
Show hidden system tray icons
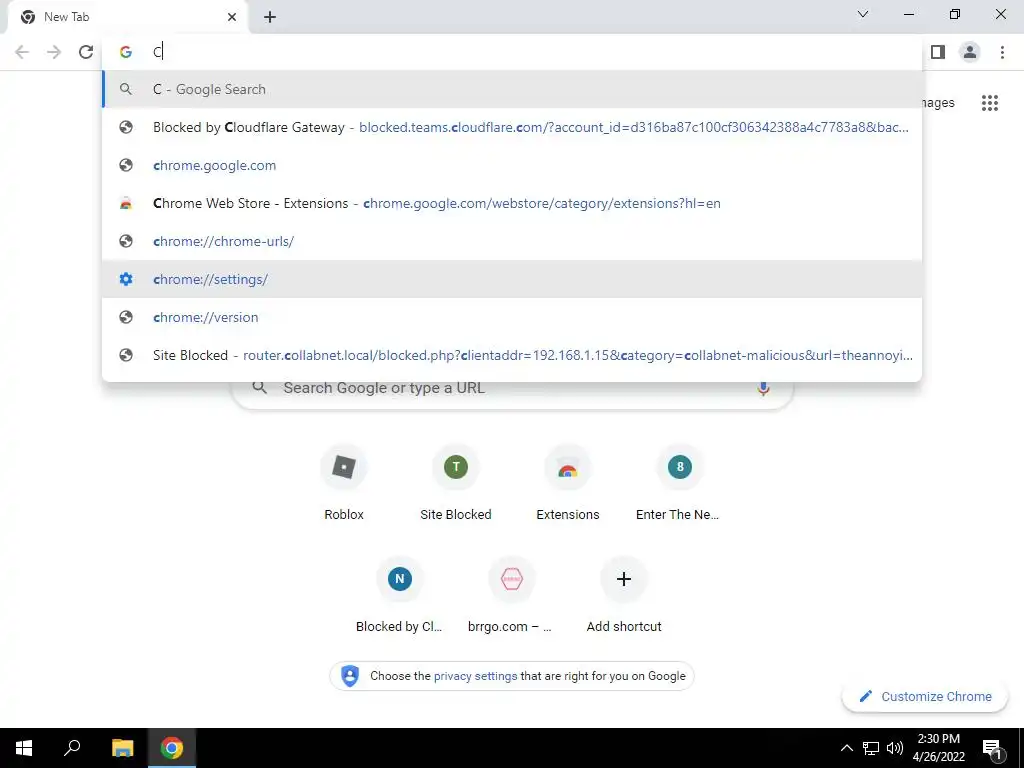[x=846, y=748]
